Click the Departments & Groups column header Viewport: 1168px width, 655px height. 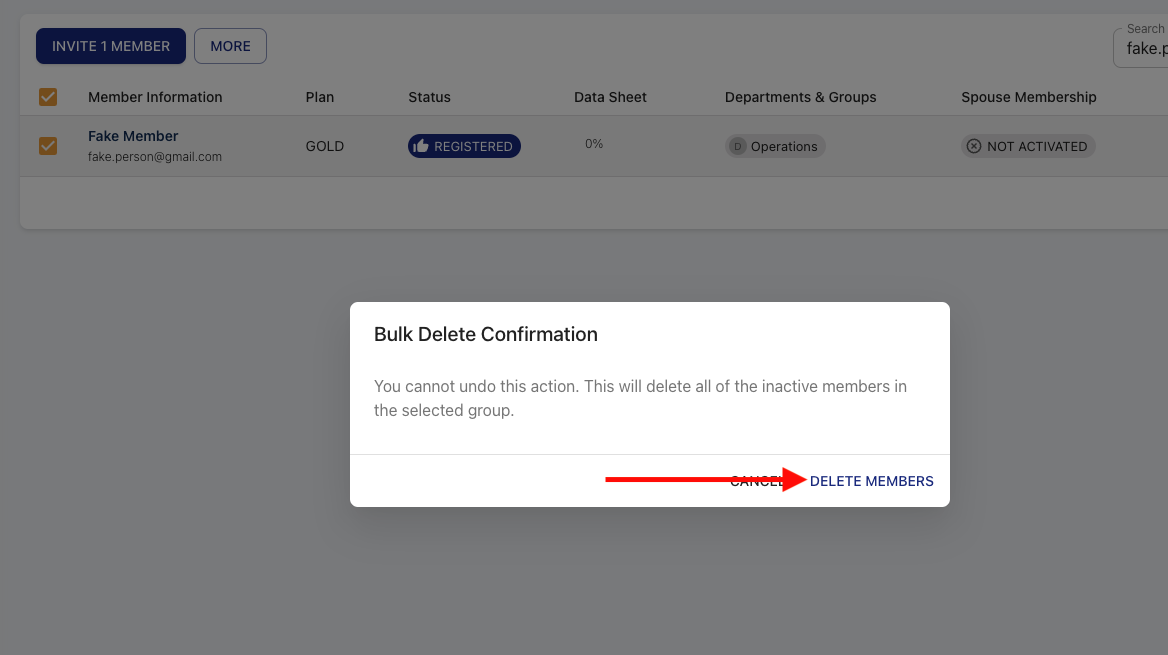(800, 97)
